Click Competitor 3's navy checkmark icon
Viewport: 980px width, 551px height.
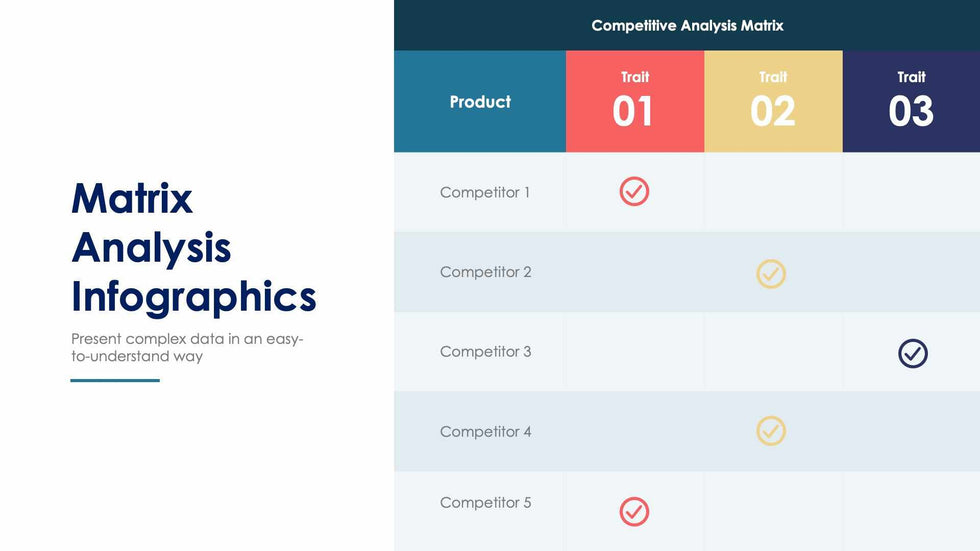[x=912, y=353]
